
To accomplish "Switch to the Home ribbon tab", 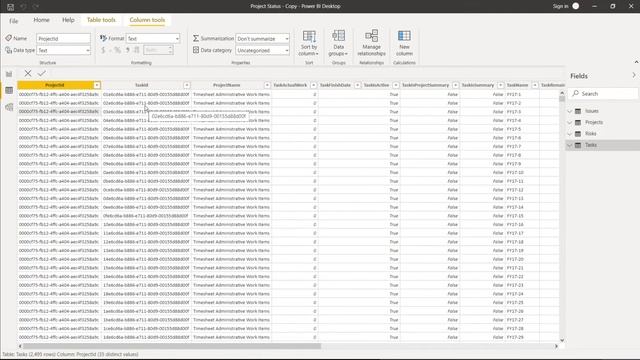I will click(41, 20).
